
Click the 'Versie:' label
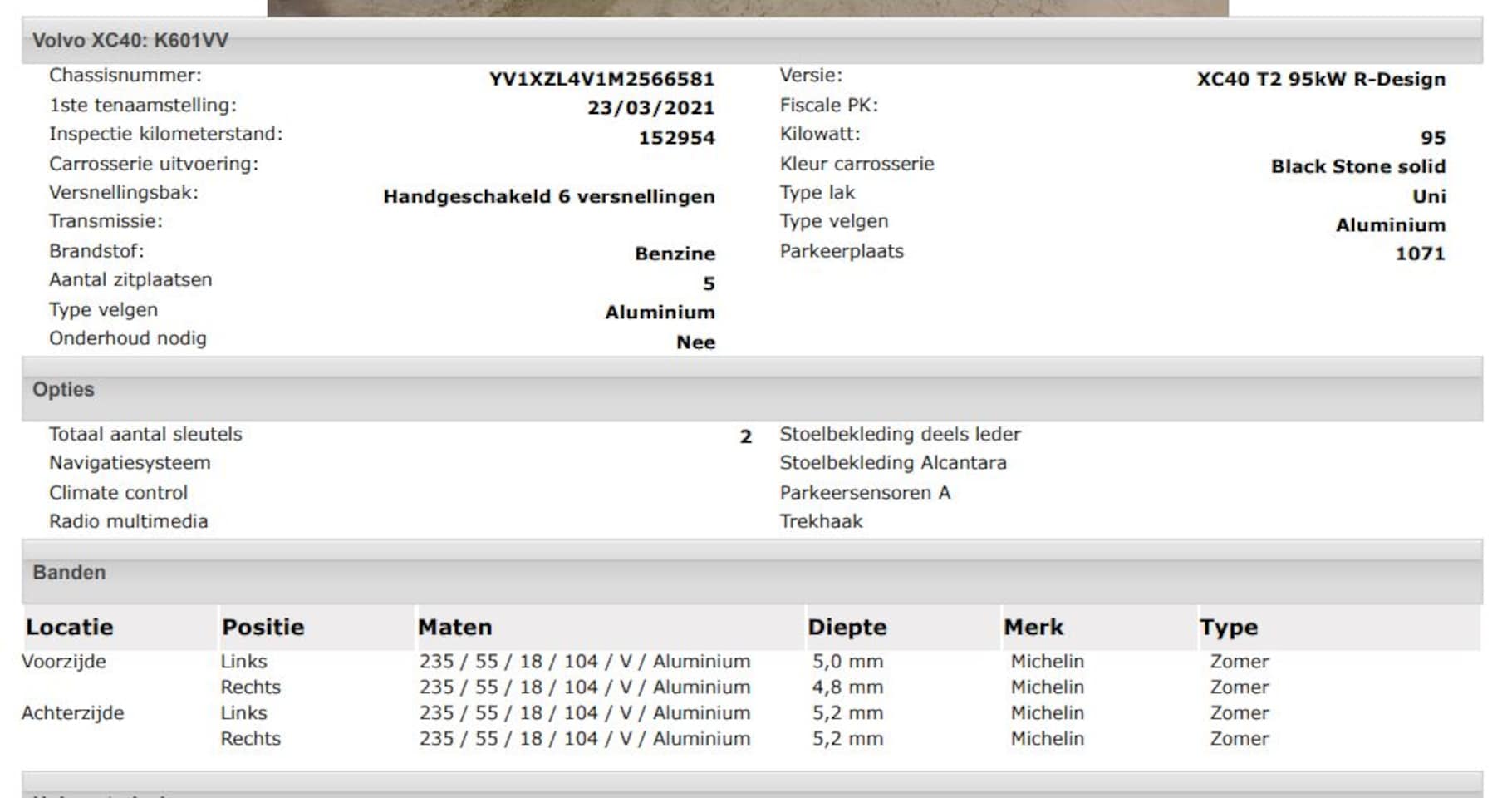coord(811,76)
